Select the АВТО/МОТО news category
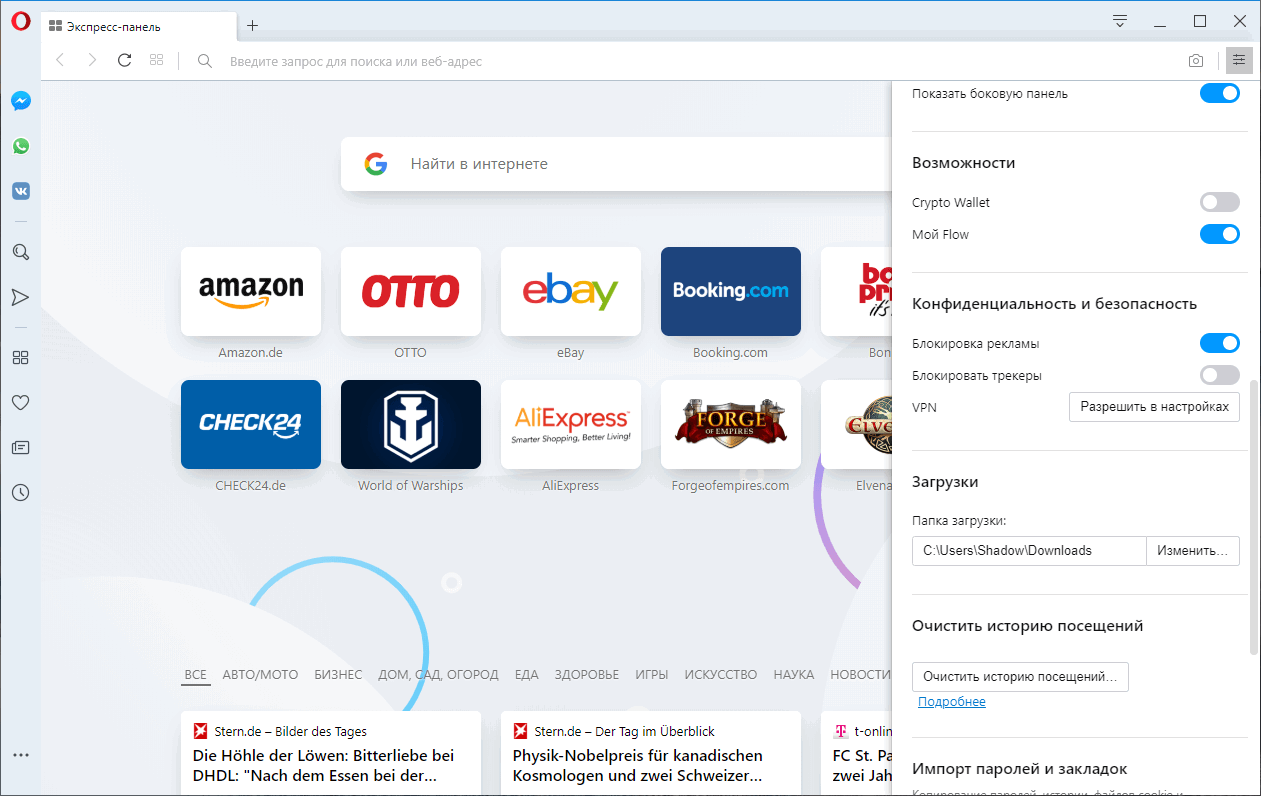The image size is (1261, 796). click(260, 675)
